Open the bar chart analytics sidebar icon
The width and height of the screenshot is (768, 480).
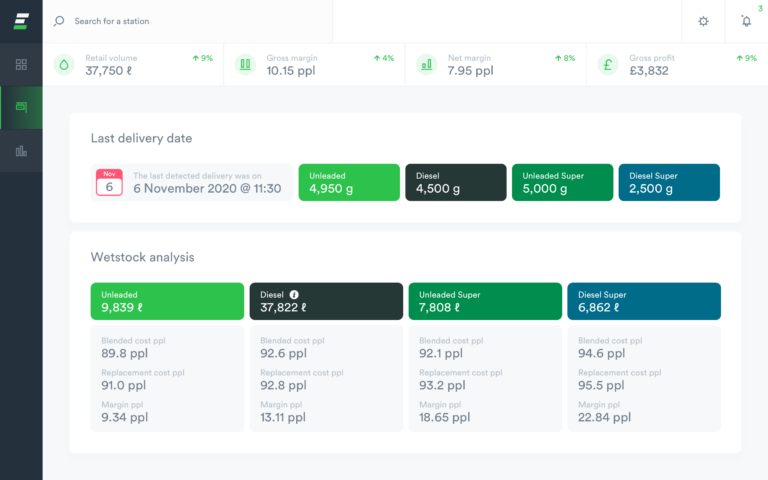(21, 151)
